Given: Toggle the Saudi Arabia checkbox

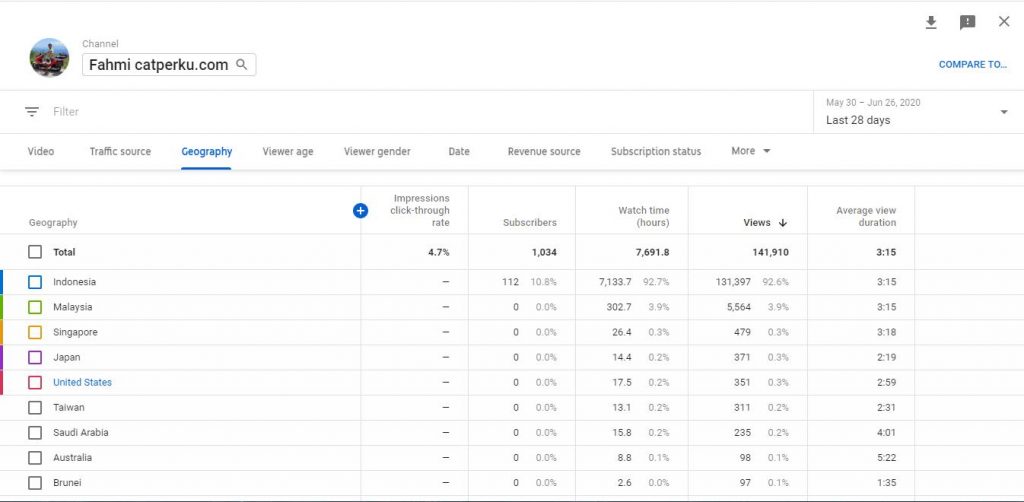Looking at the screenshot, I should [x=35, y=433].
